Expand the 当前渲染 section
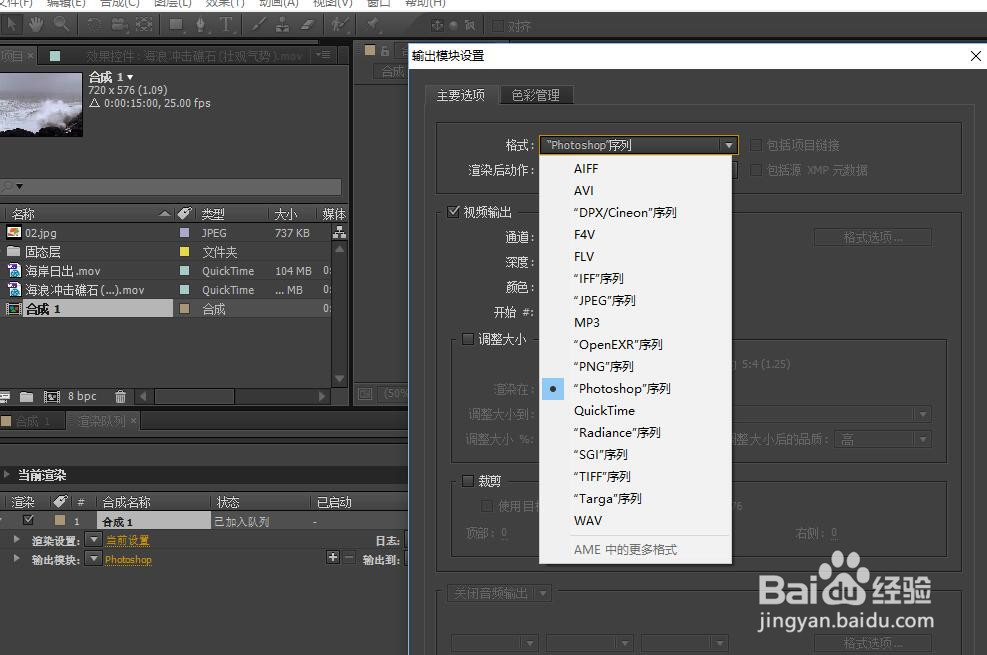987x655 pixels. click(7, 474)
